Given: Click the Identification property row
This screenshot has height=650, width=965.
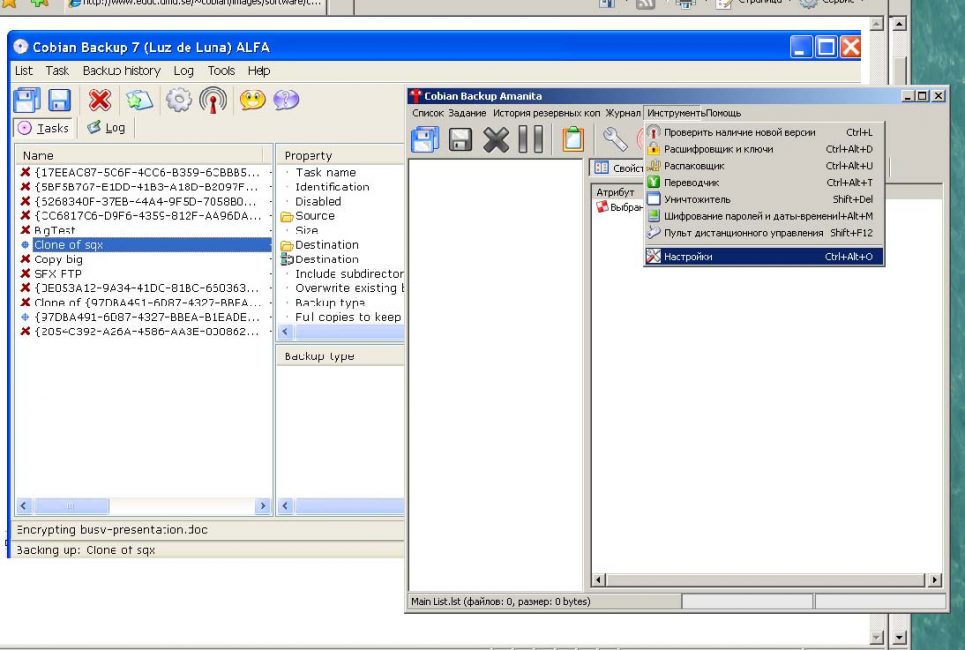Looking at the screenshot, I should 341,187.
